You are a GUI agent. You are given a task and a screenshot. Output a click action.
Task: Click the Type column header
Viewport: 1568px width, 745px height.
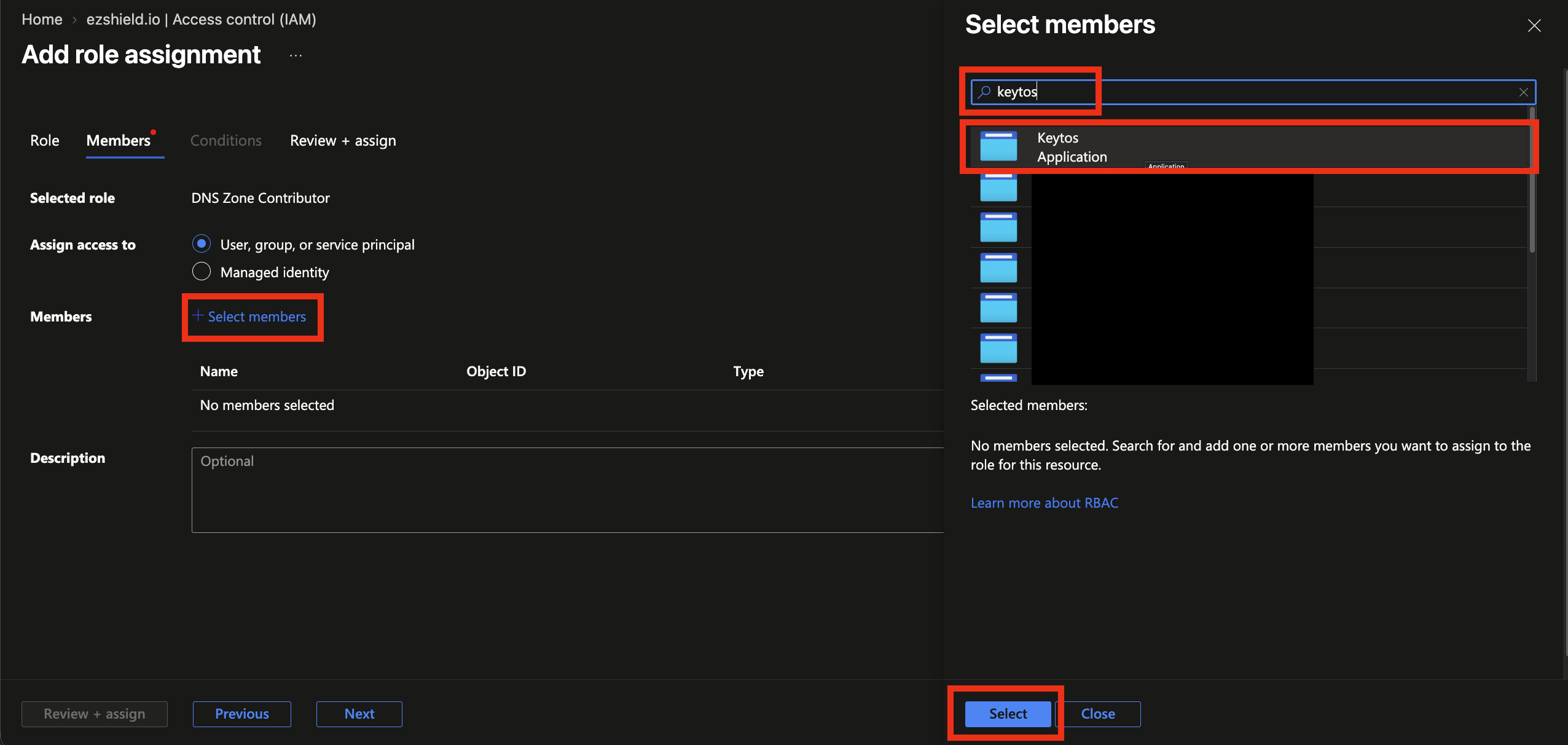click(748, 371)
